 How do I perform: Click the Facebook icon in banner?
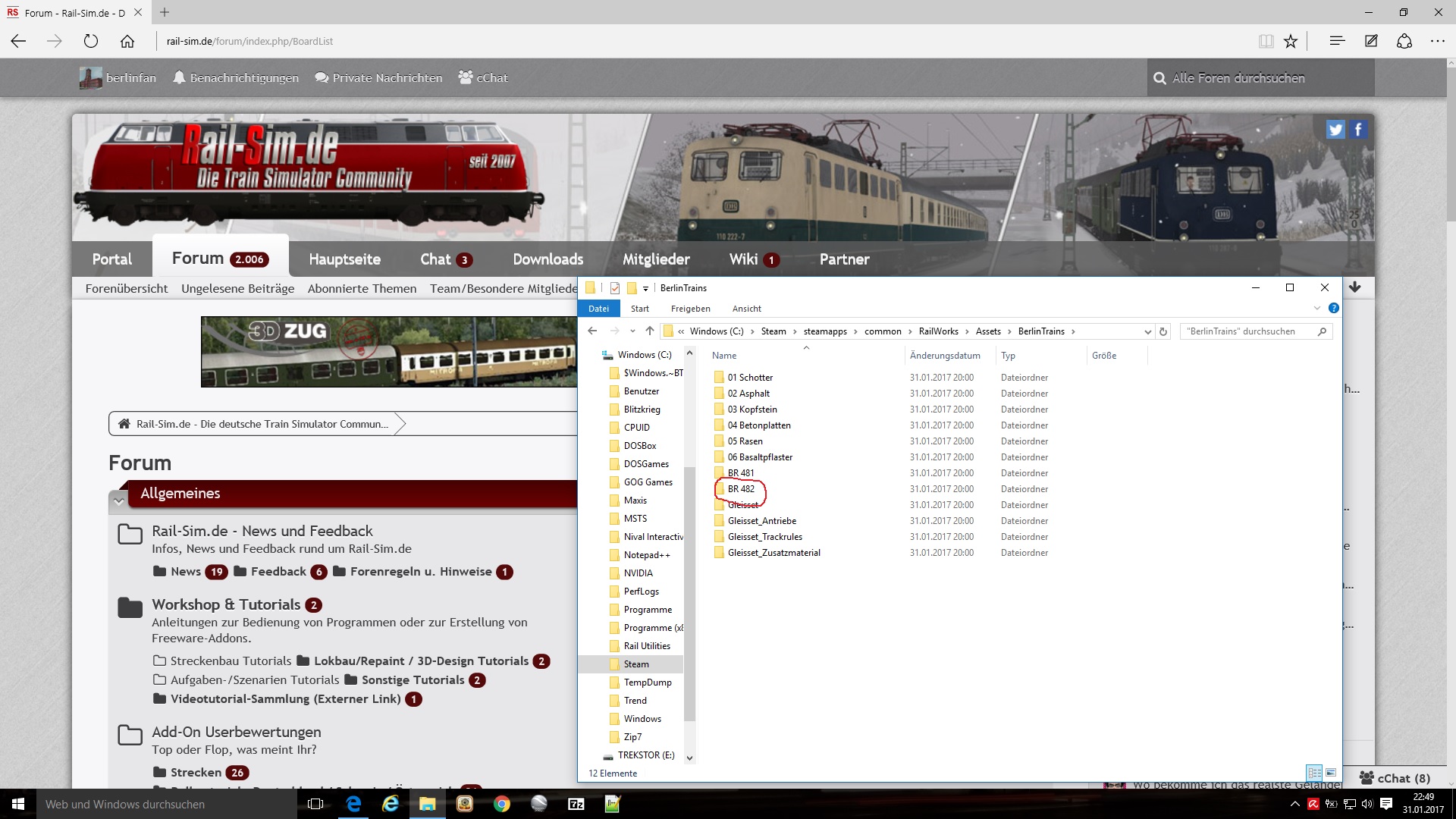[1358, 130]
